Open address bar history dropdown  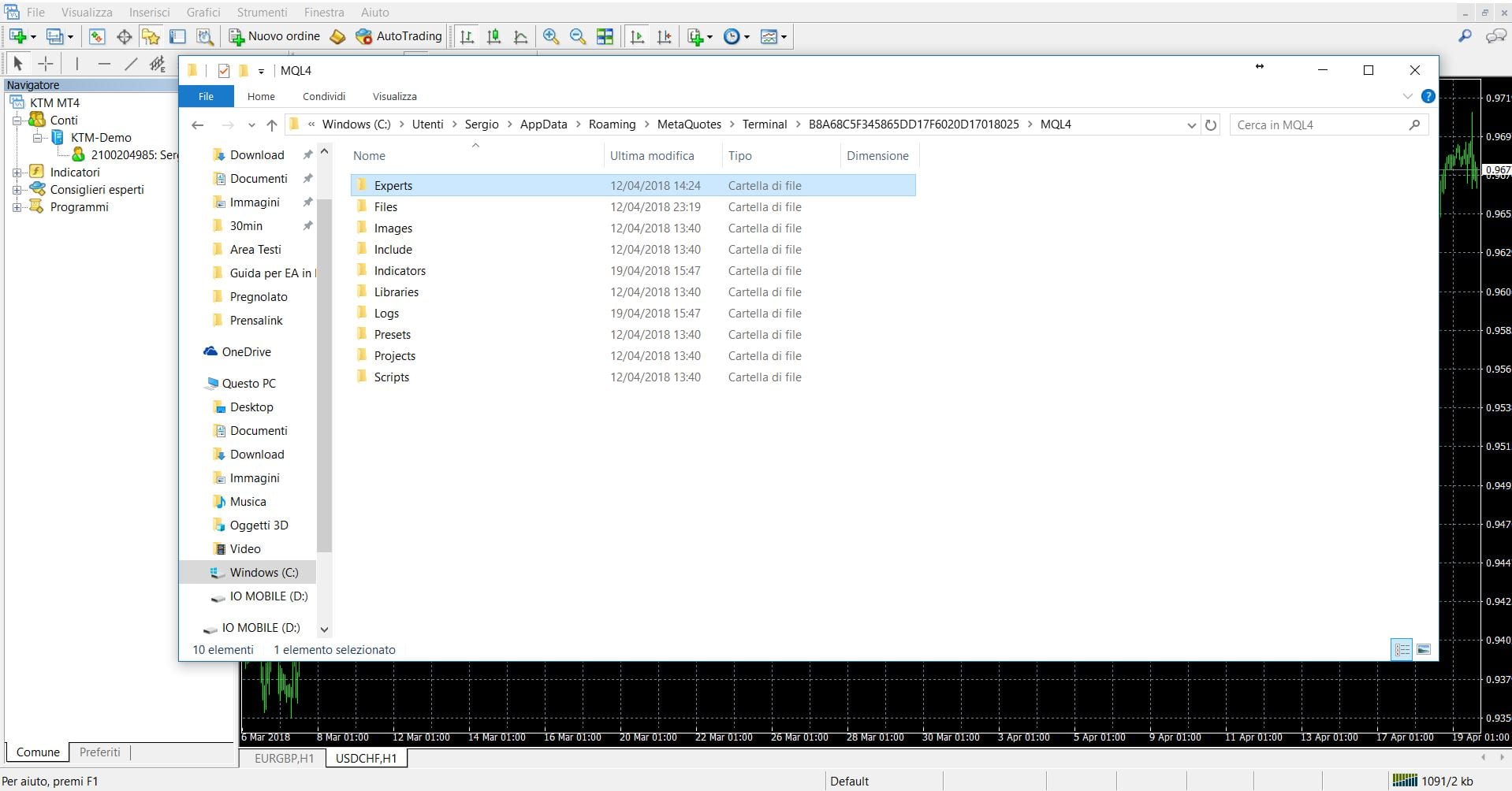tap(1191, 124)
